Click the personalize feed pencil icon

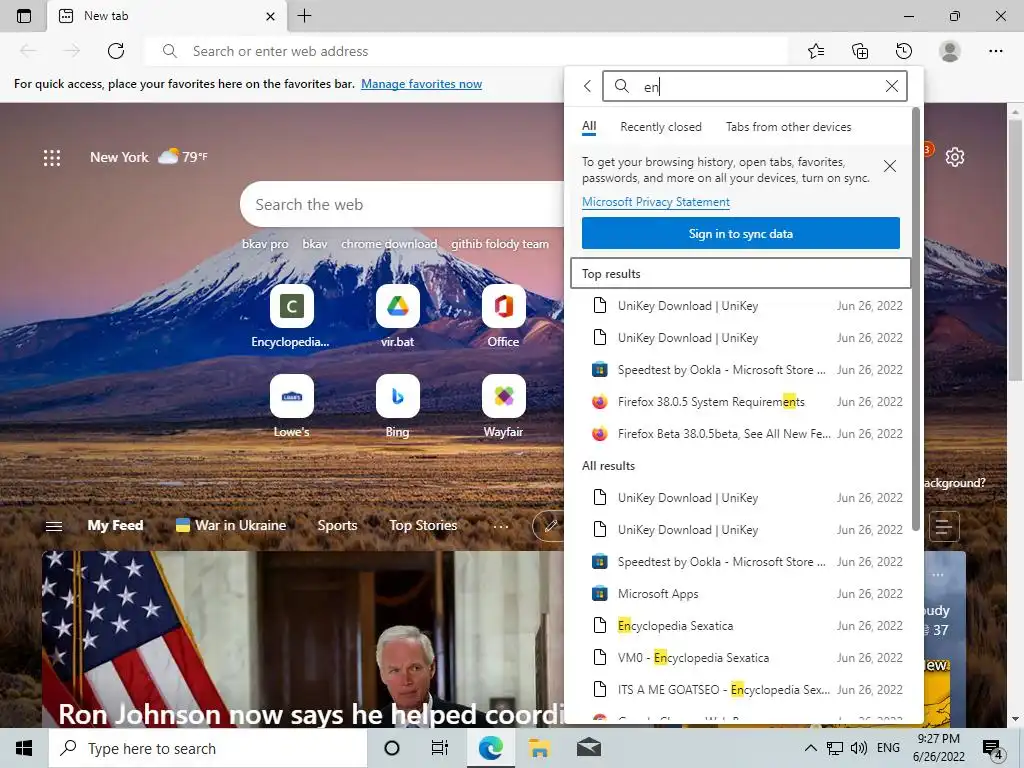click(x=549, y=526)
